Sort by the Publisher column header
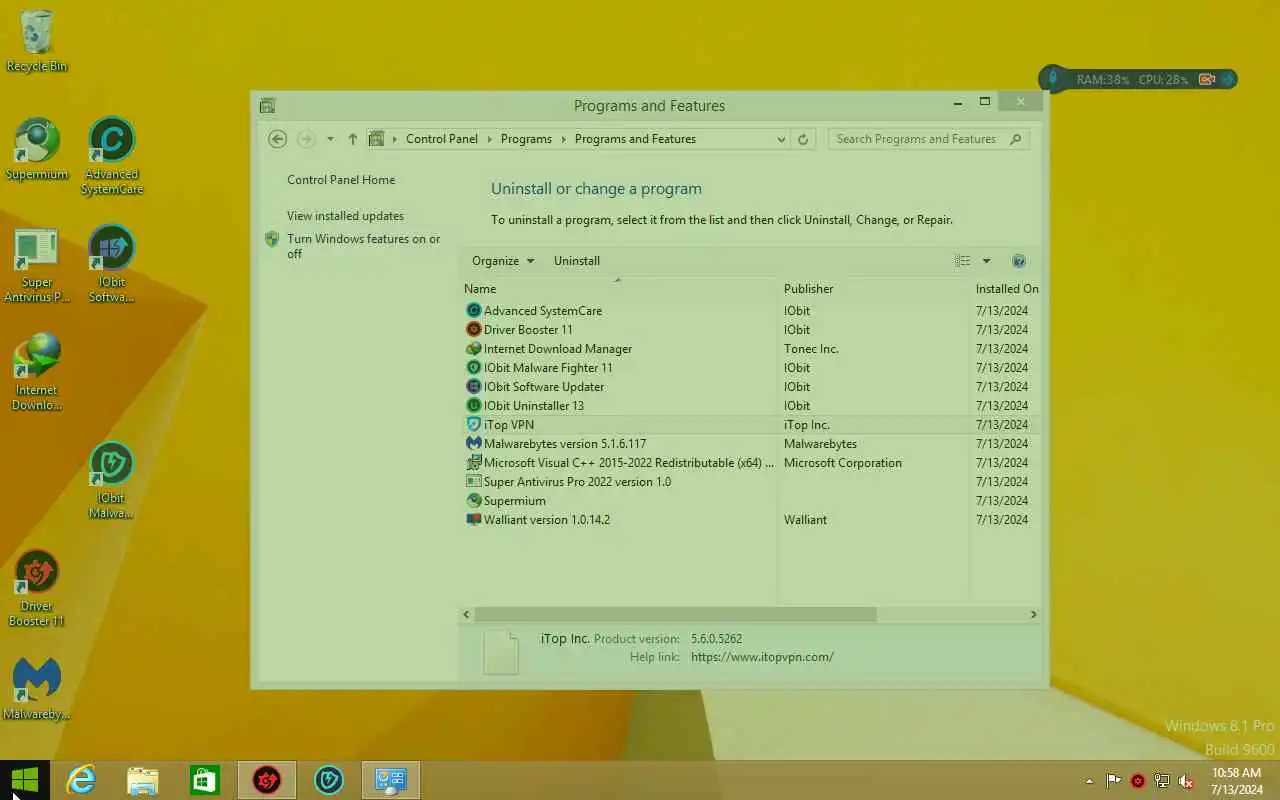This screenshot has height=800, width=1280. click(x=873, y=289)
